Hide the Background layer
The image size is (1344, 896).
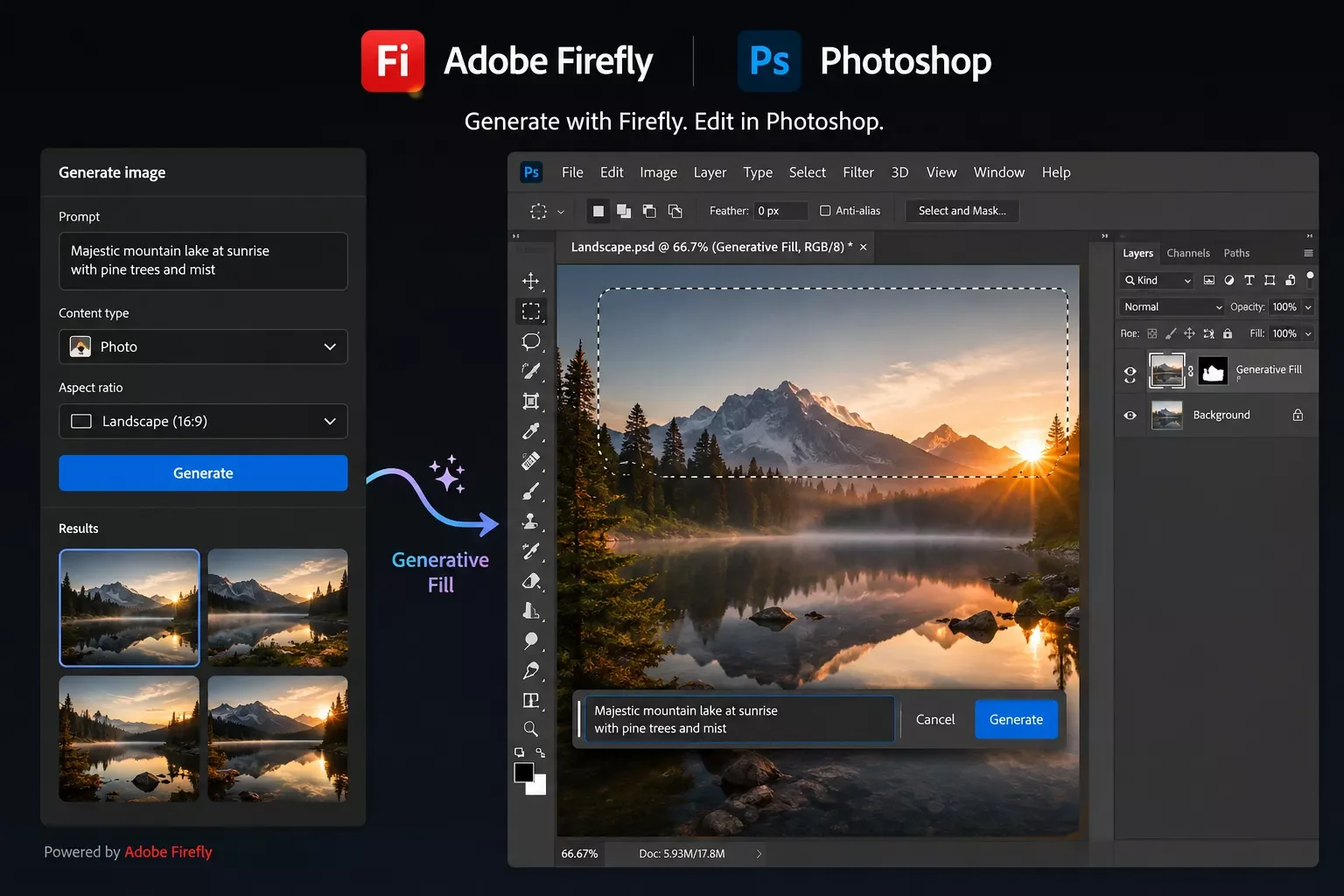pyautogui.click(x=1130, y=416)
